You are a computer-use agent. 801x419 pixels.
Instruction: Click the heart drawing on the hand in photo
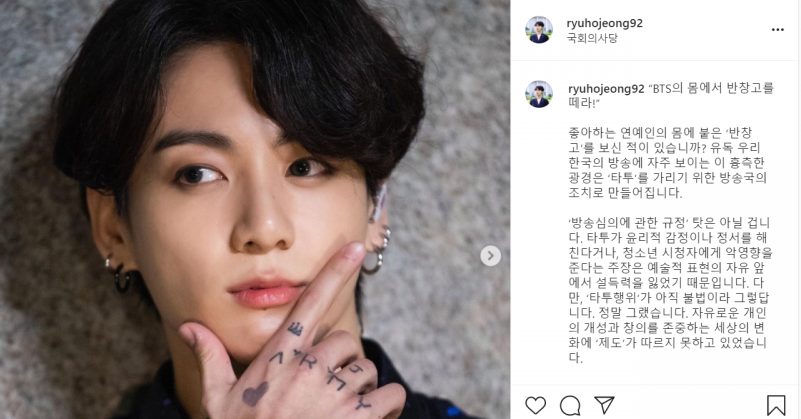coord(255,393)
